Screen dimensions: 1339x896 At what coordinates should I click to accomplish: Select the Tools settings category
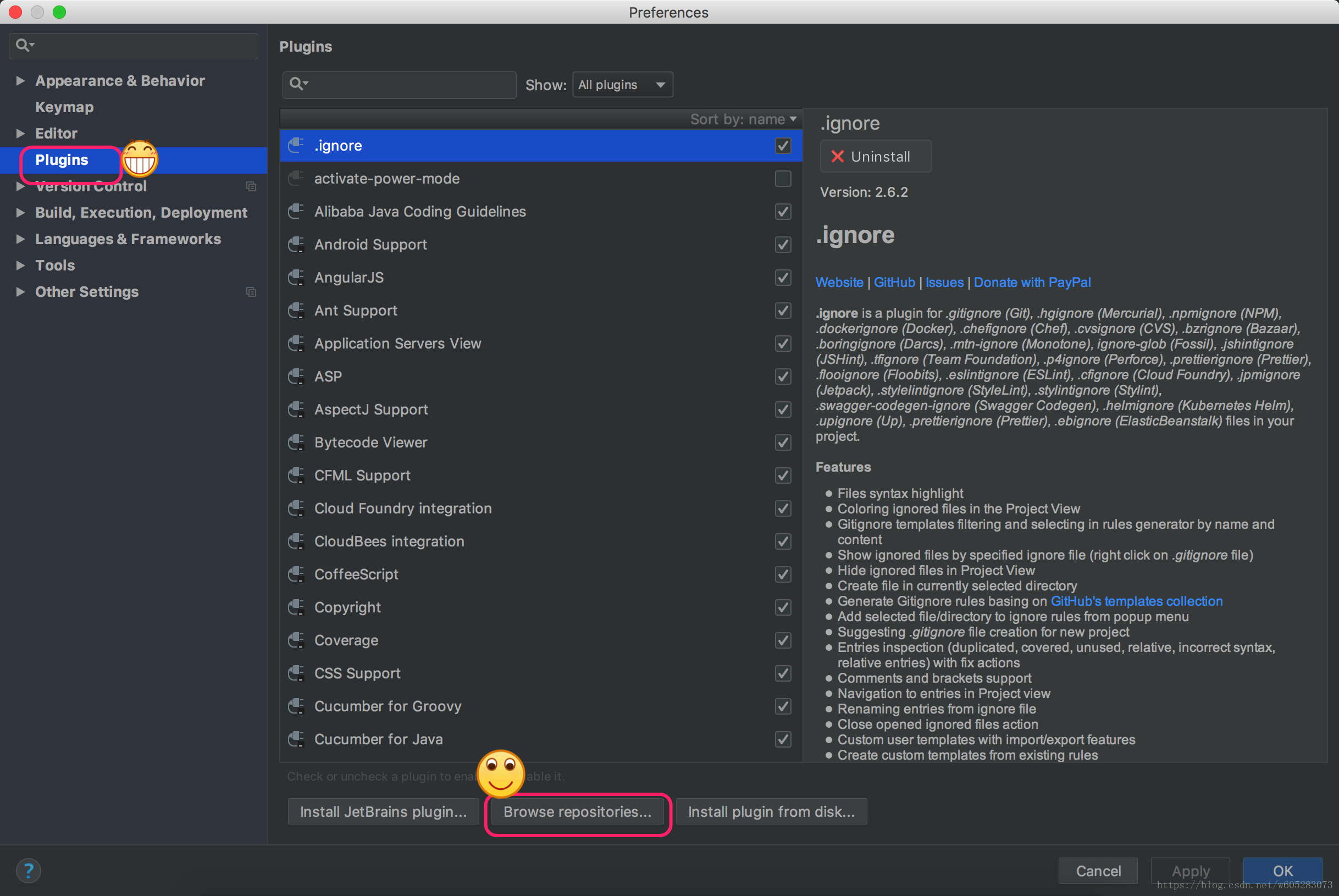pos(55,265)
